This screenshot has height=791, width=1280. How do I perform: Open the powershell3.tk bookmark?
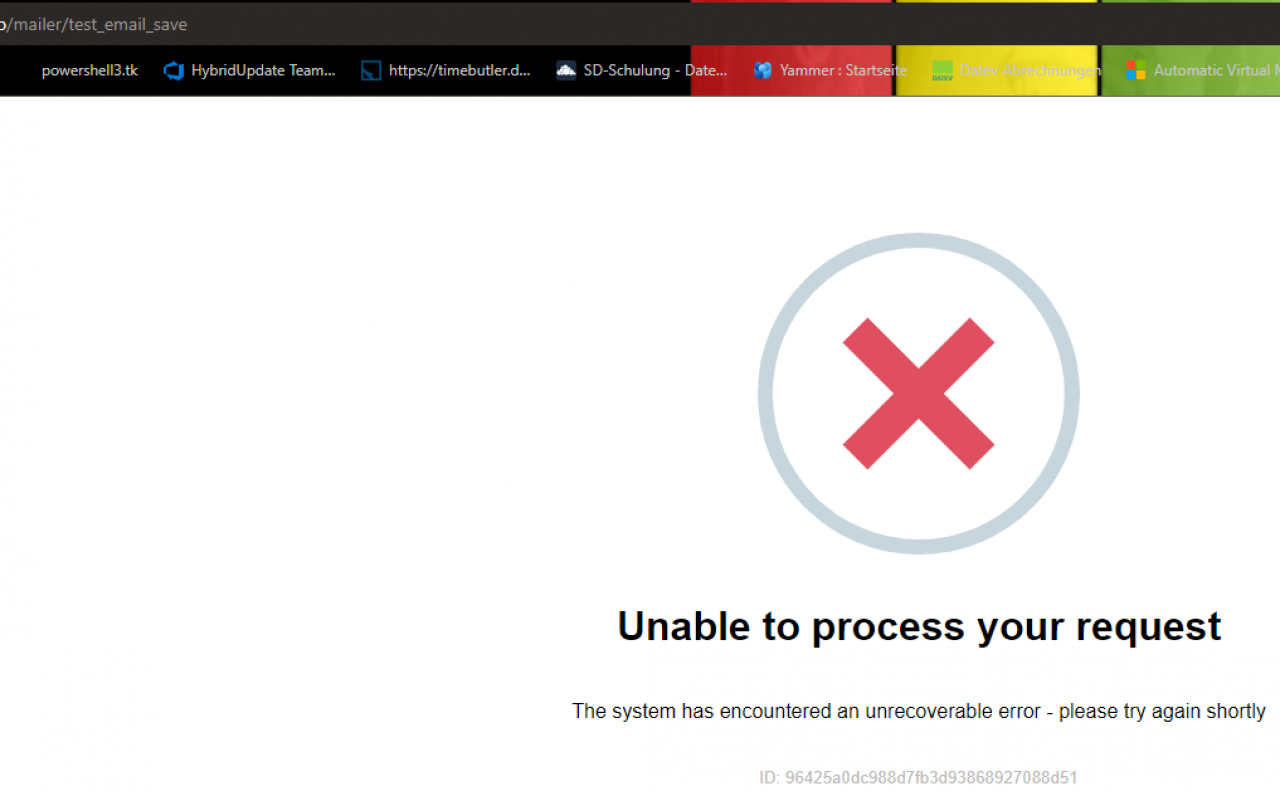pyautogui.click(x=89, y=70)
